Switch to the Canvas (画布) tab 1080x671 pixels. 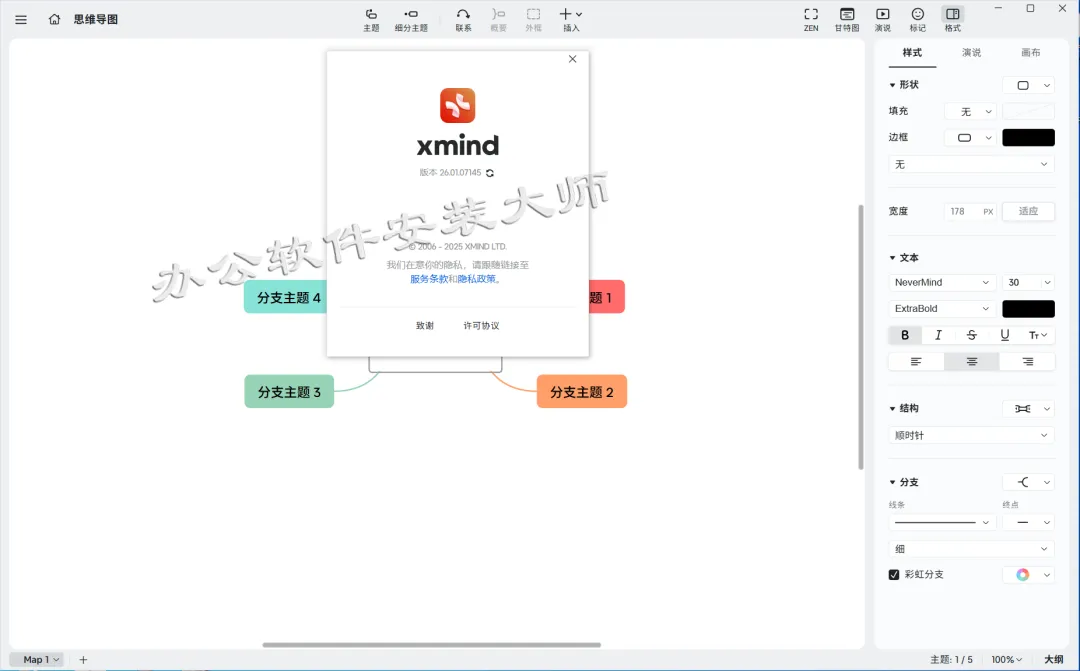1030,53
